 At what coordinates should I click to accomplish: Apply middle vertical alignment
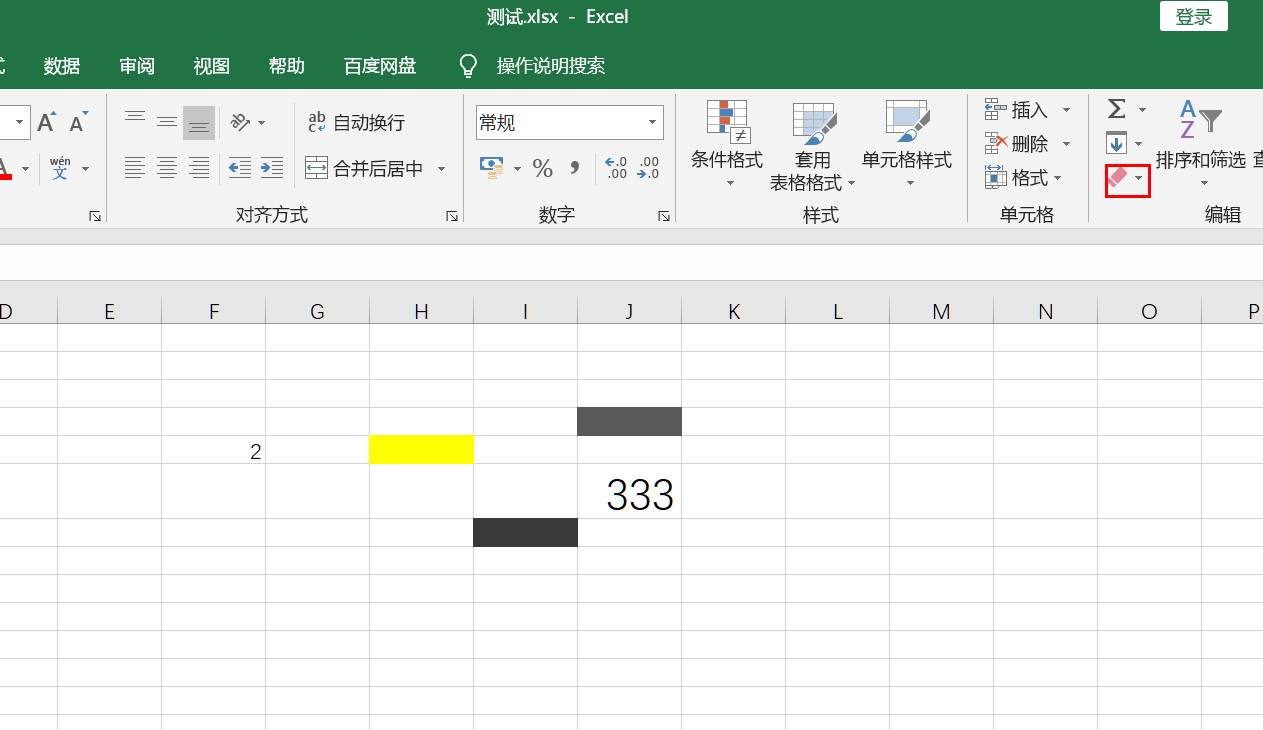click(x=167, y=122)
